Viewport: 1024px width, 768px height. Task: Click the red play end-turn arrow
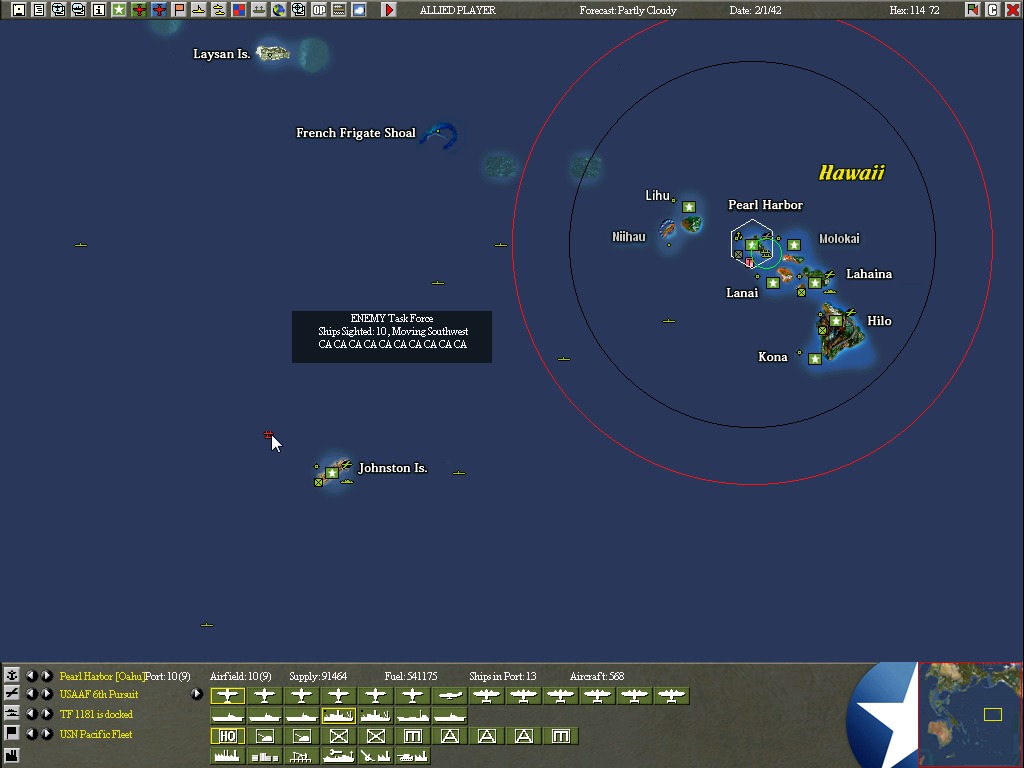point(389,10)
